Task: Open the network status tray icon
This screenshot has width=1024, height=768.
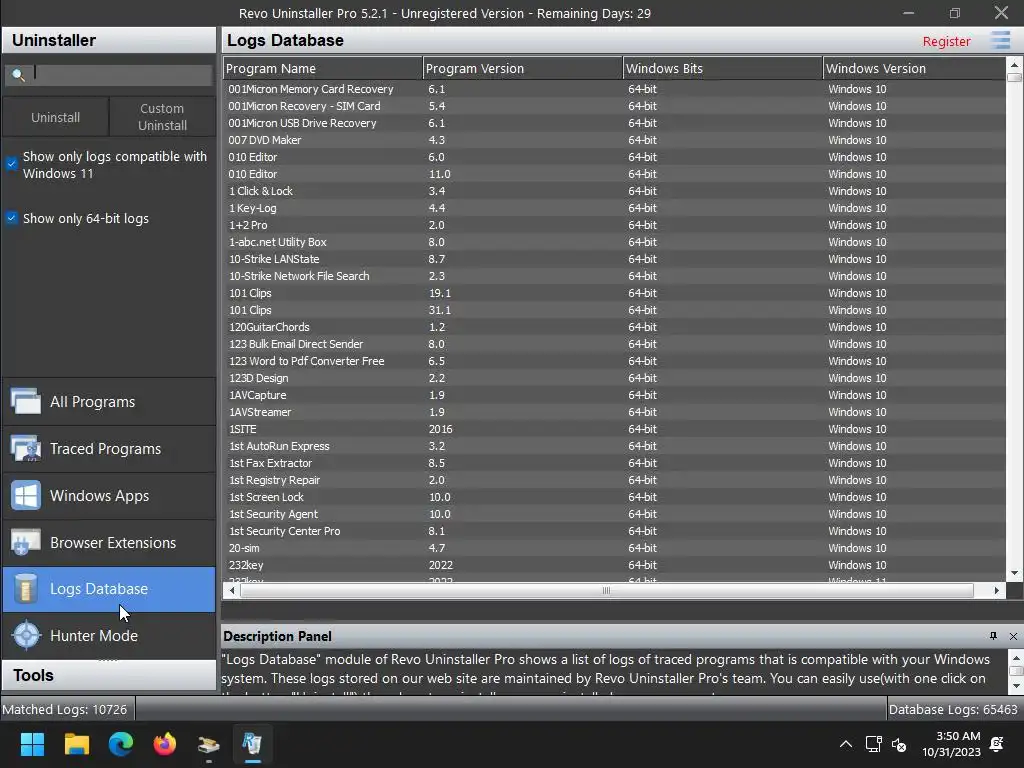Action: coord(873,744)
